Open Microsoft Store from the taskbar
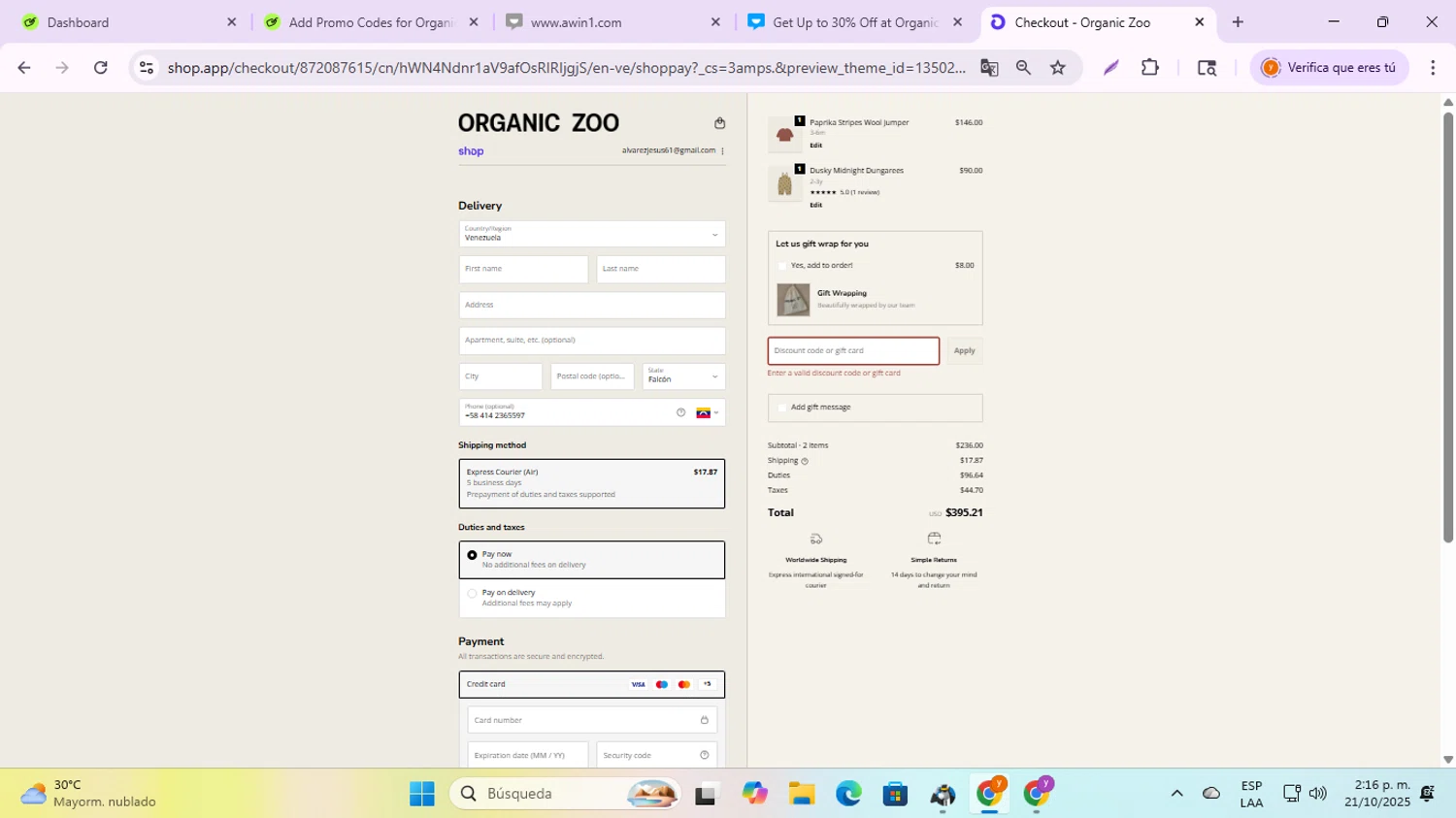This screenshot has height=818, width=1456. (x=895, y=794)
